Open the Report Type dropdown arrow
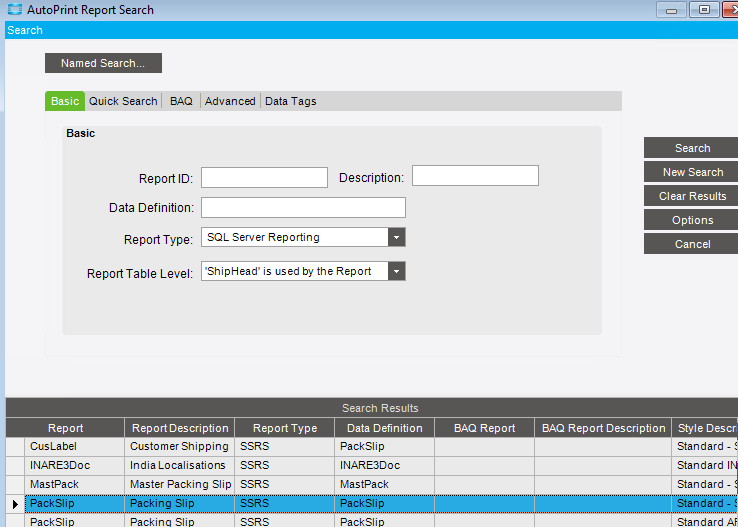 click(x=396, y=237)
